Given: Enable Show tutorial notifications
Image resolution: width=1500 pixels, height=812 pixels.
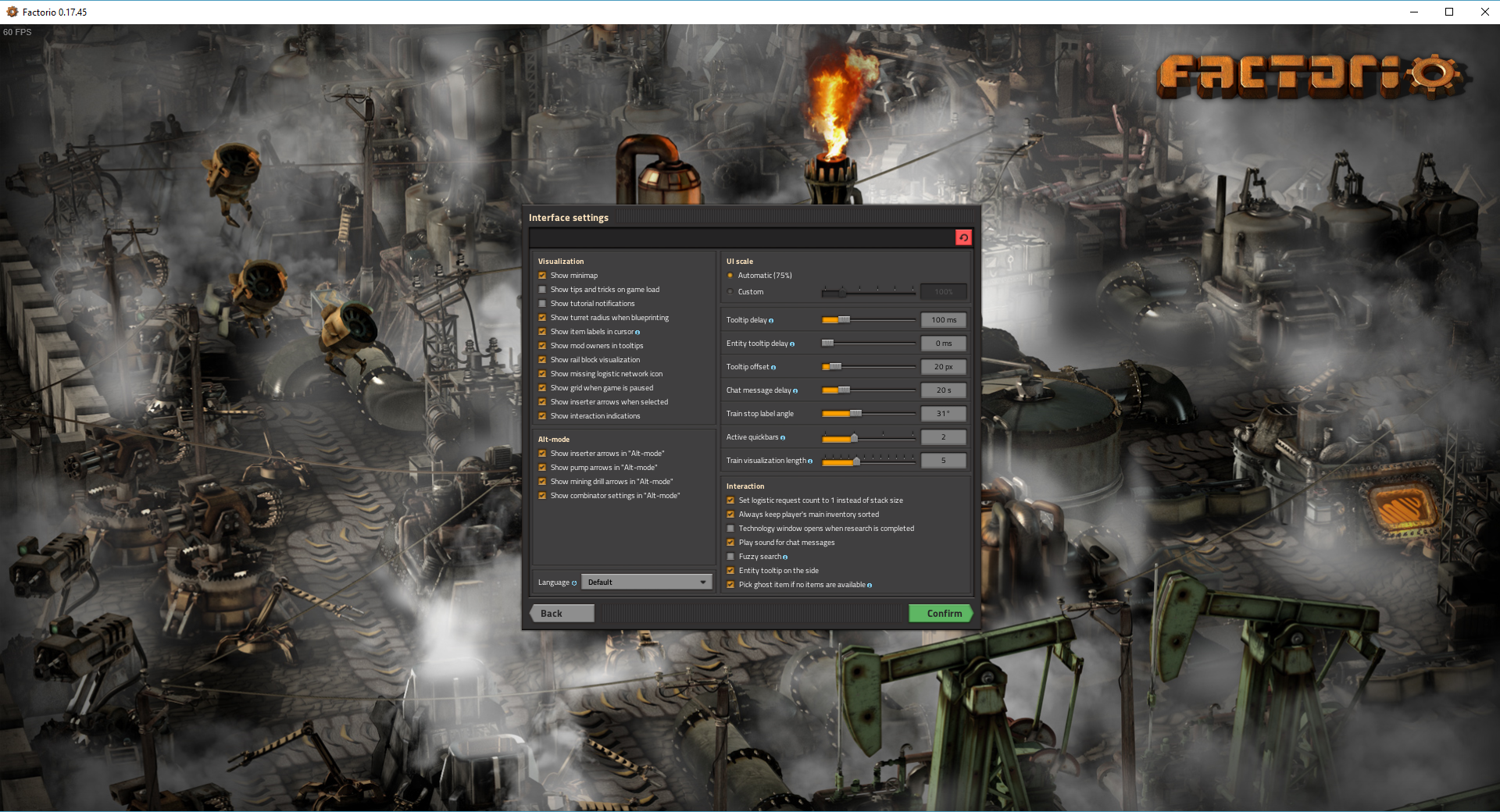Looking at the screenshot, I should pyautogui.click(x=542, y=304).
